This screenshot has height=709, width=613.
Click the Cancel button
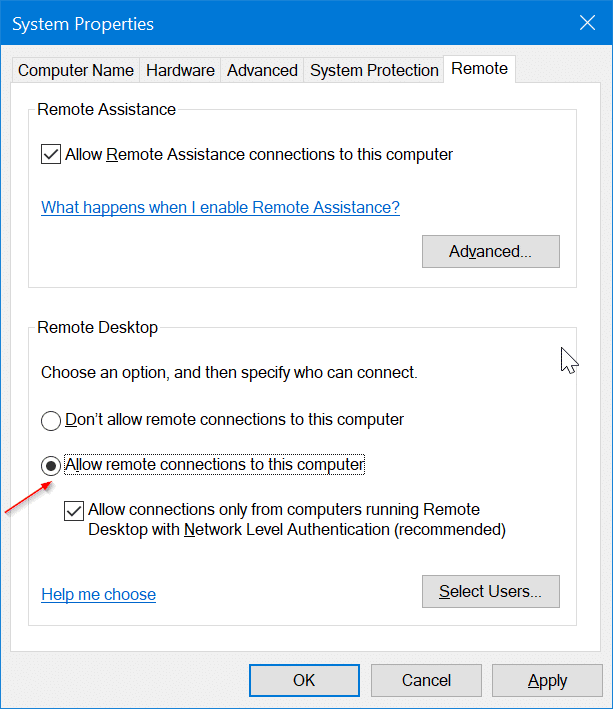(x=426, y=680)
